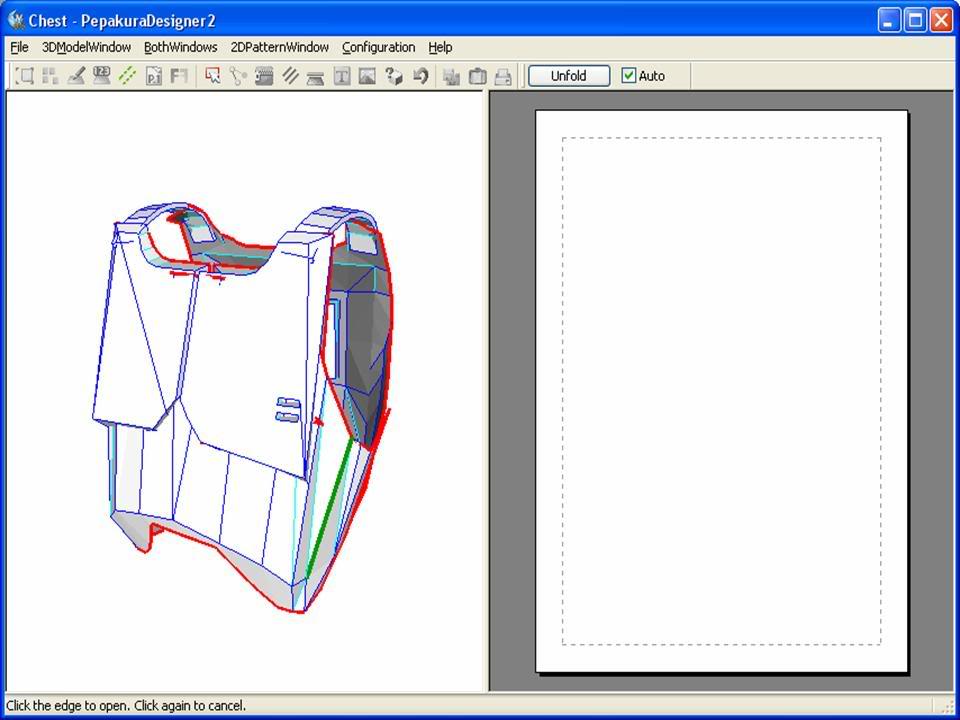
Task: Select the red-box cursor select tool
Action: [212, 76]
